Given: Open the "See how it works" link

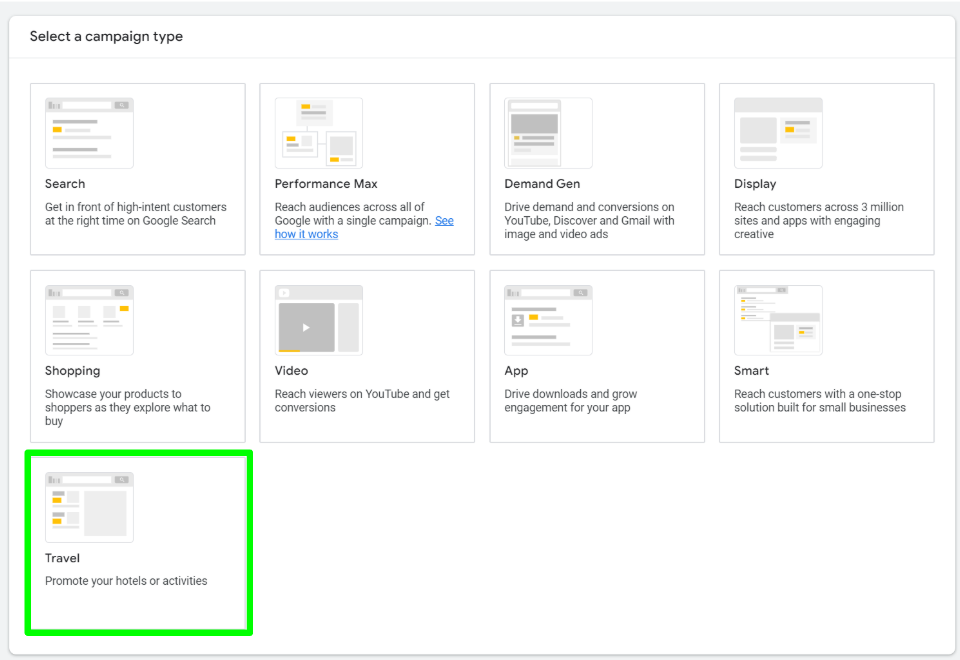Looking at the screenshot, I should coord(306,234).
